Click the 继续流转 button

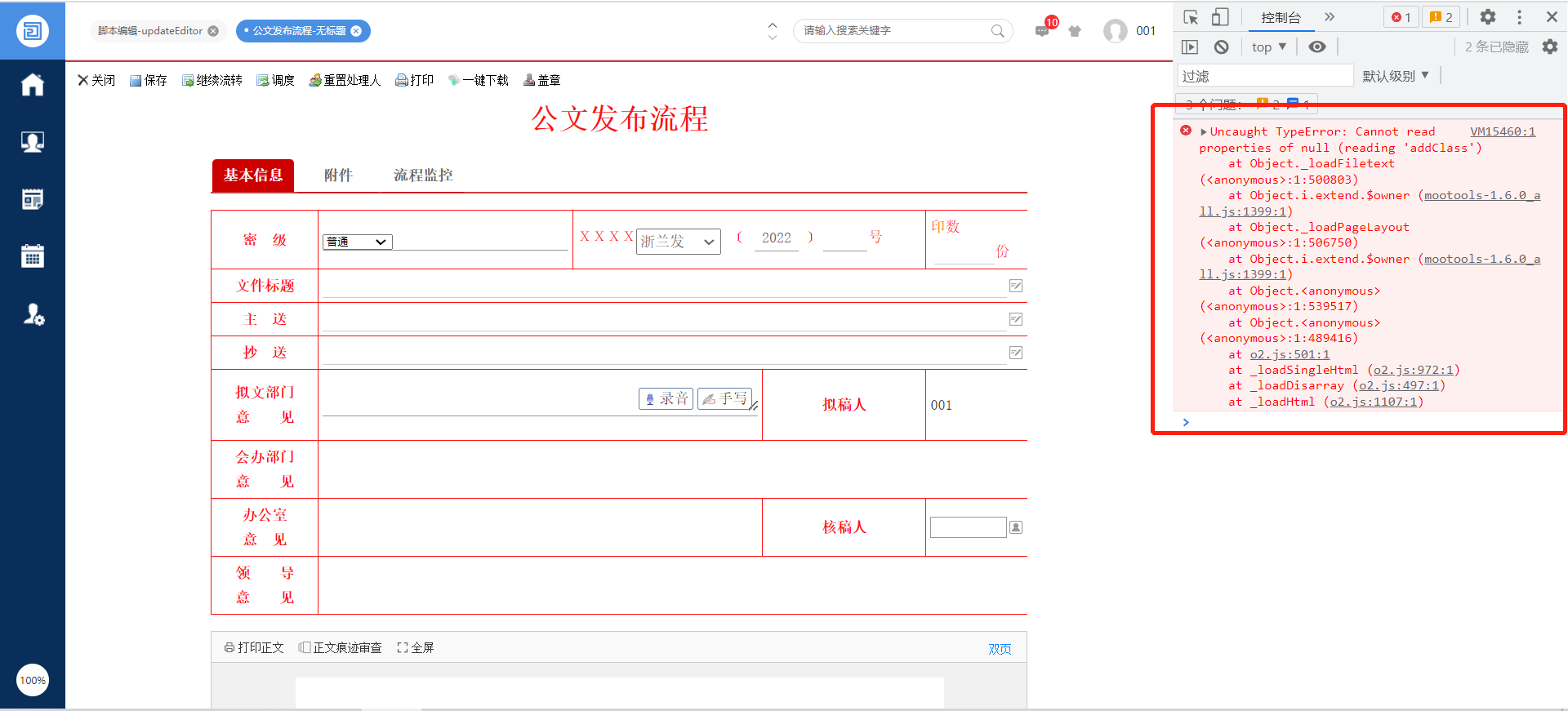(212, 80)
